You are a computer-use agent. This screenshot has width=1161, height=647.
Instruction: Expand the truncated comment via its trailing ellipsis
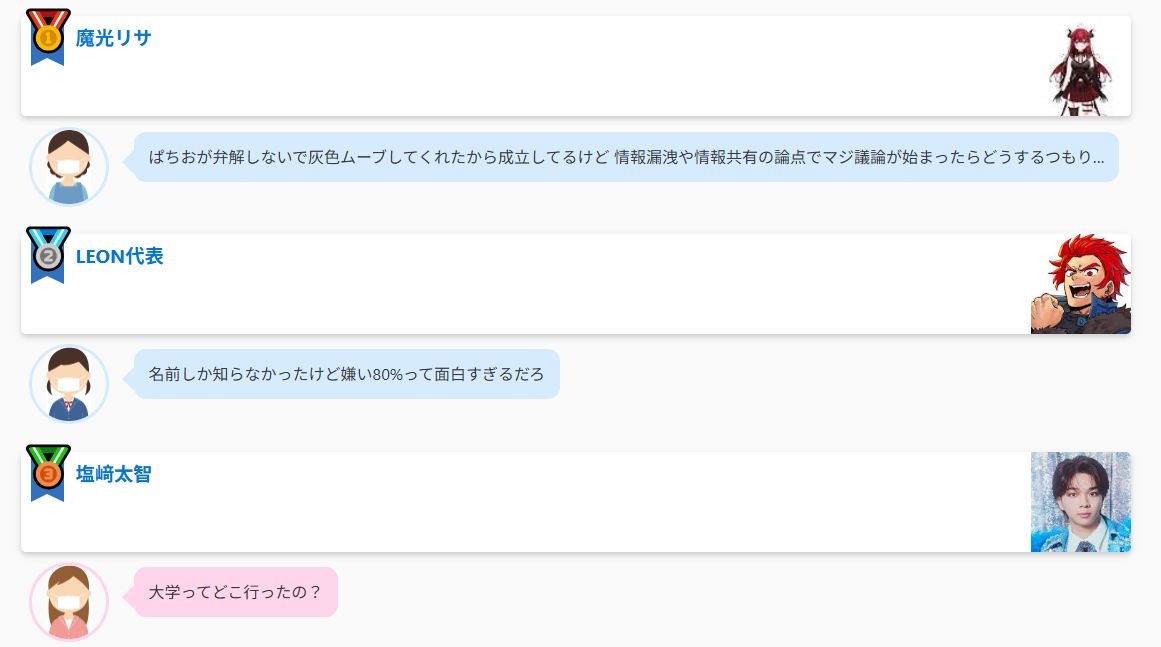pos(1097,158)
